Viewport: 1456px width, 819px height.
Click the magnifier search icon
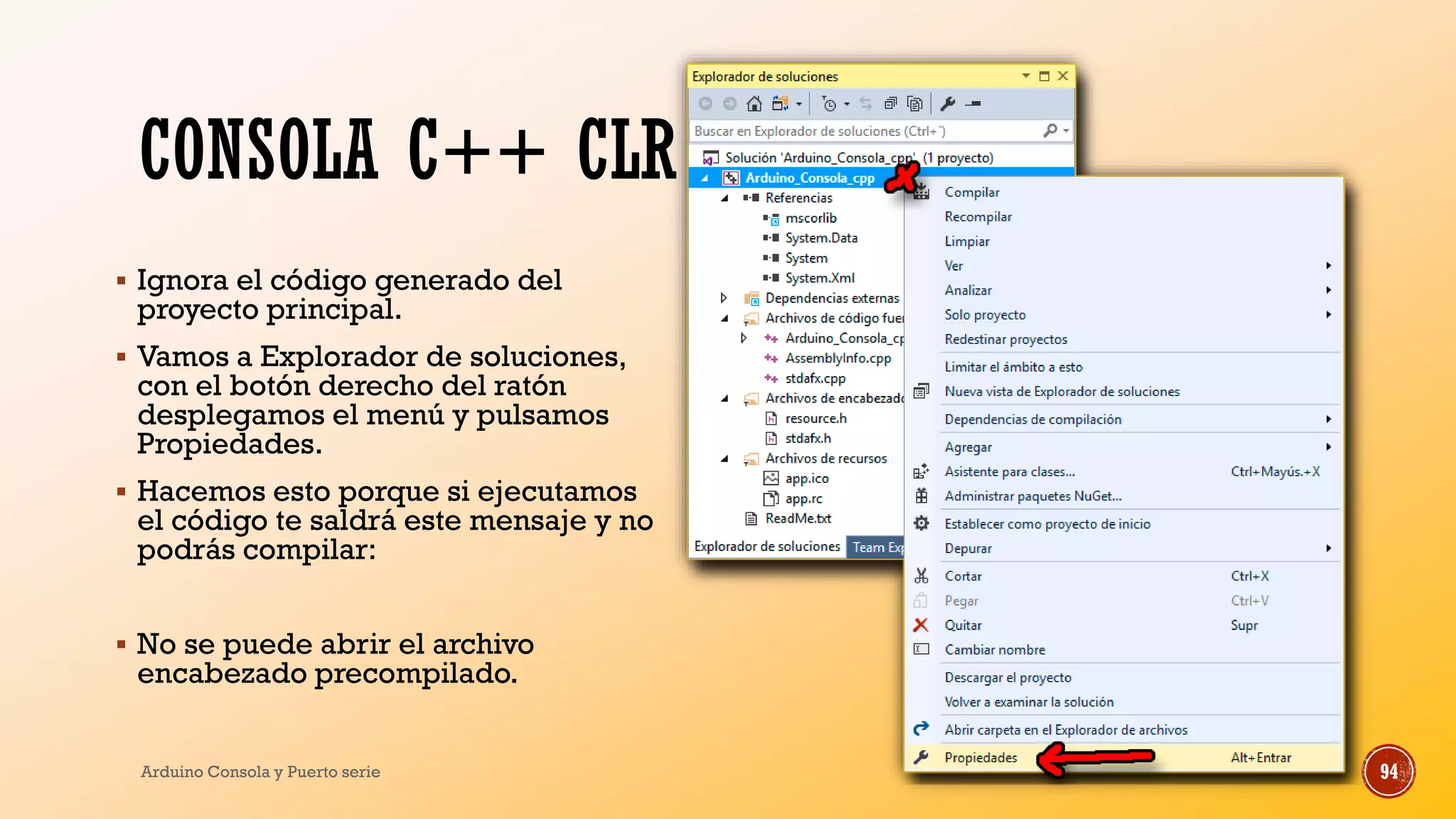1050,131
